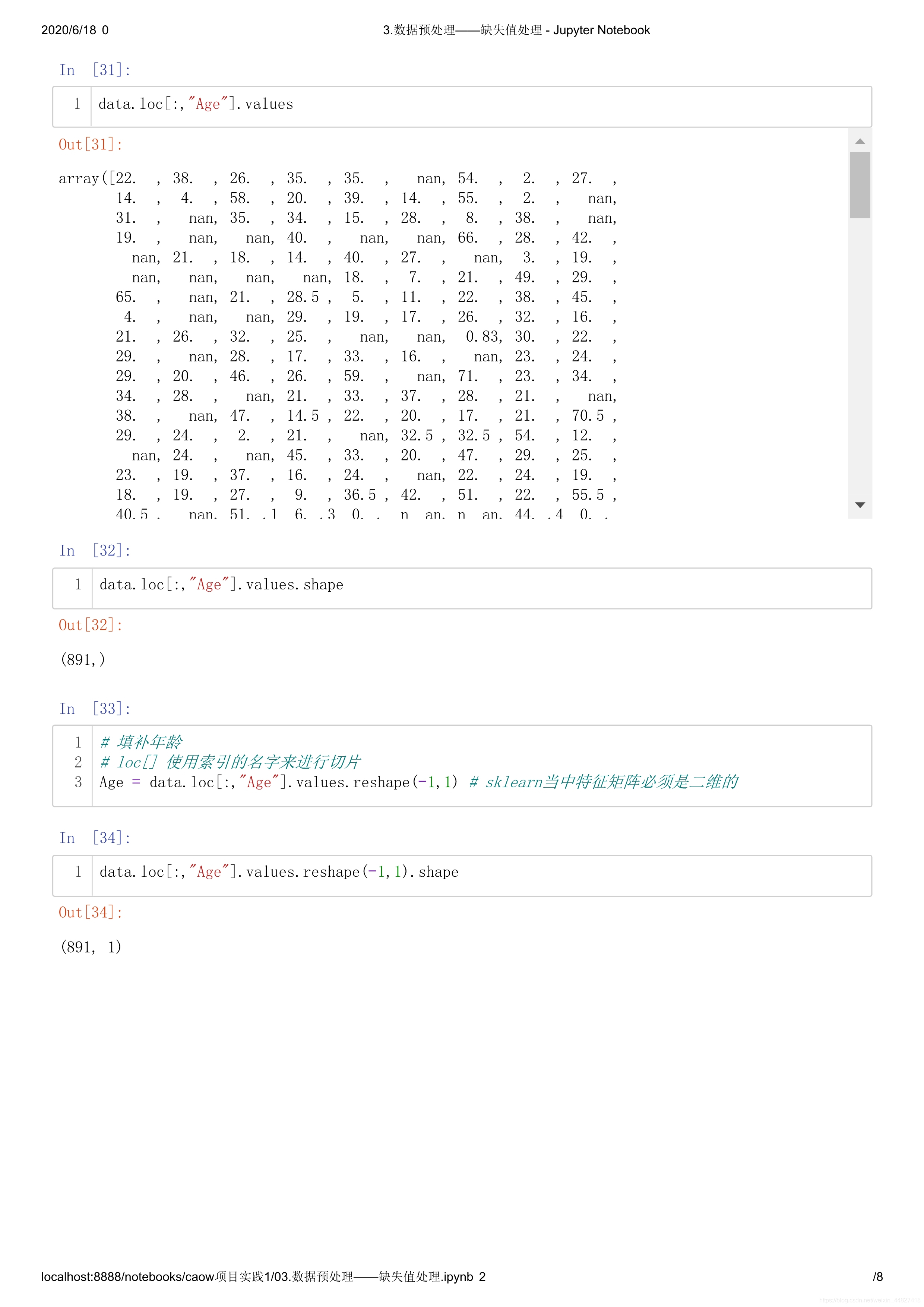The width and height of the screenshot is (924, 1307).
Task: Click code line 3 of cell In [33]
Action: [418, 782]
